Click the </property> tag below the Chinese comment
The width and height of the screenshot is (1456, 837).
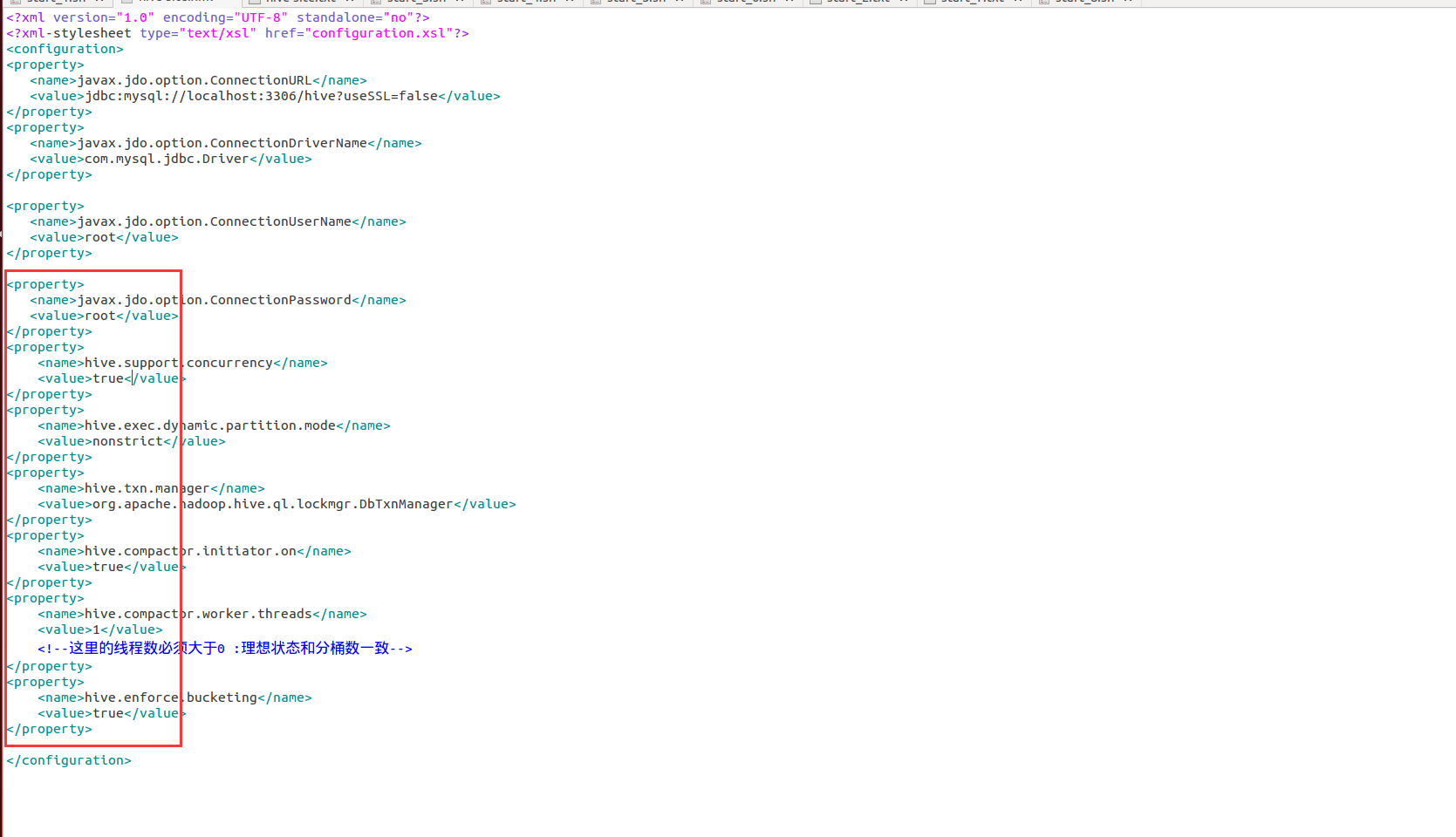(49, 666)
